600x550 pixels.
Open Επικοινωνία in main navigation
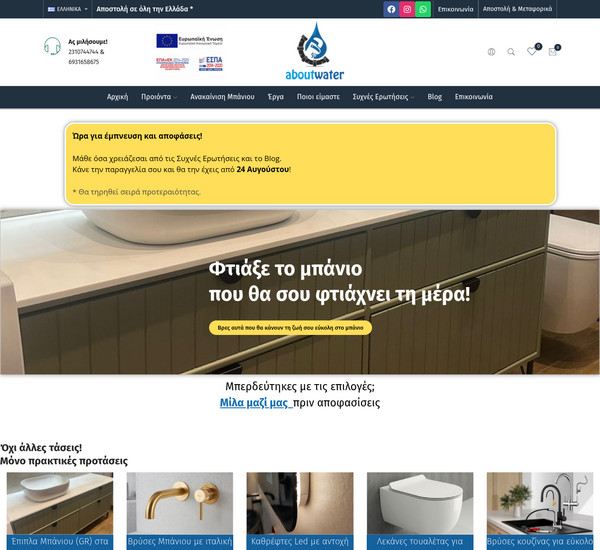[474, 97]
